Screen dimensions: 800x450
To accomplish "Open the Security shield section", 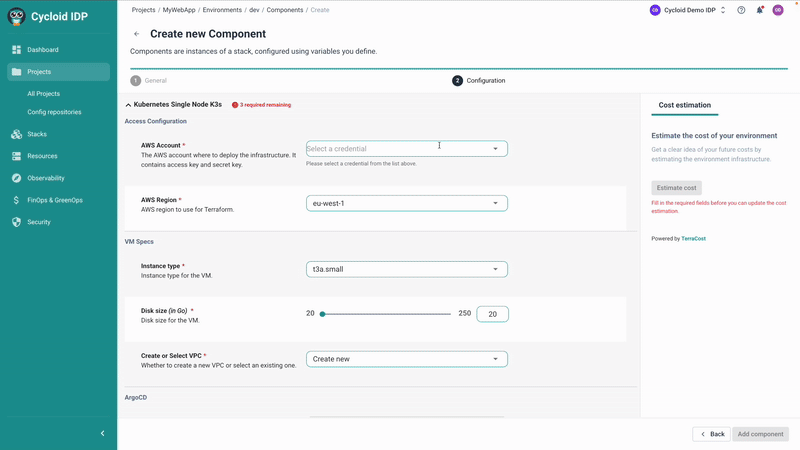I will (x=17, y=222).
